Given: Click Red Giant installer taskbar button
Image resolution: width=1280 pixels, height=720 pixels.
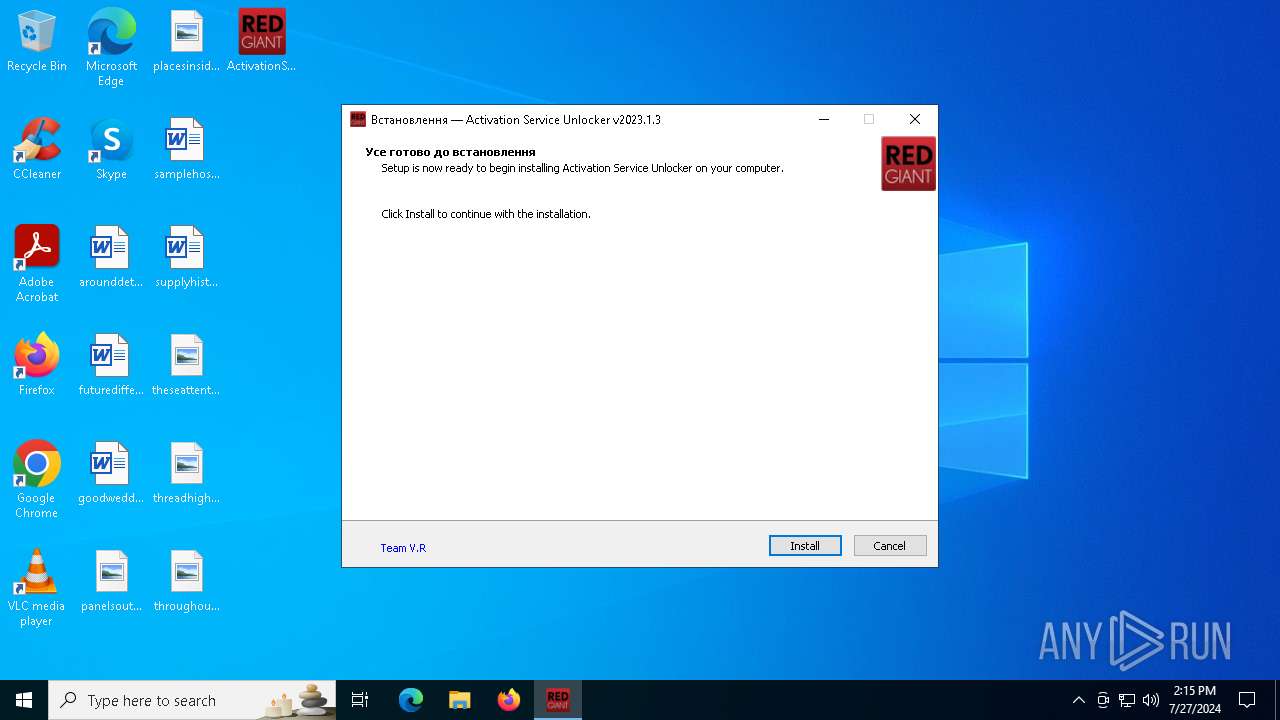Looking at the screenshot, I should (558, 700).
